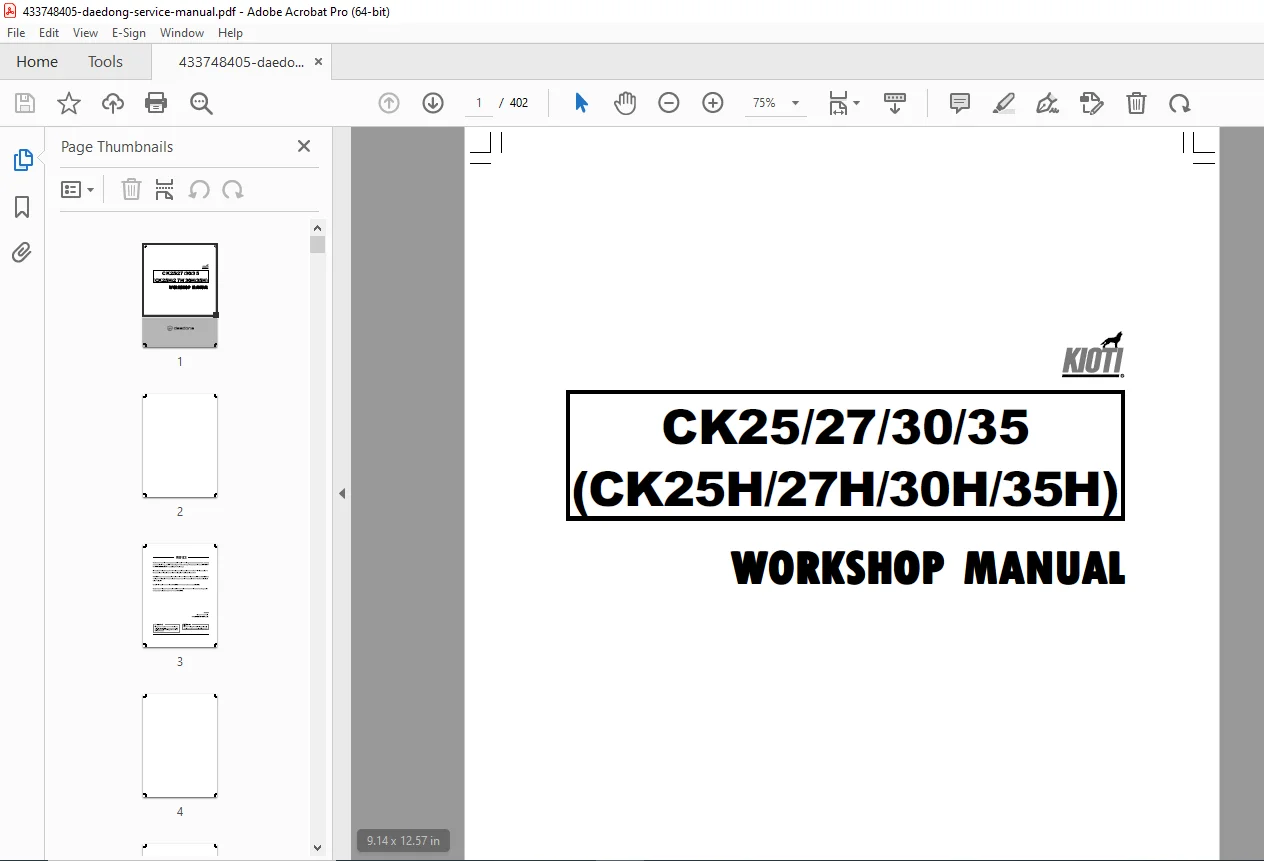Close the Page Thumbnails panel
This screenshot has width=1264, height=861.
304,146
